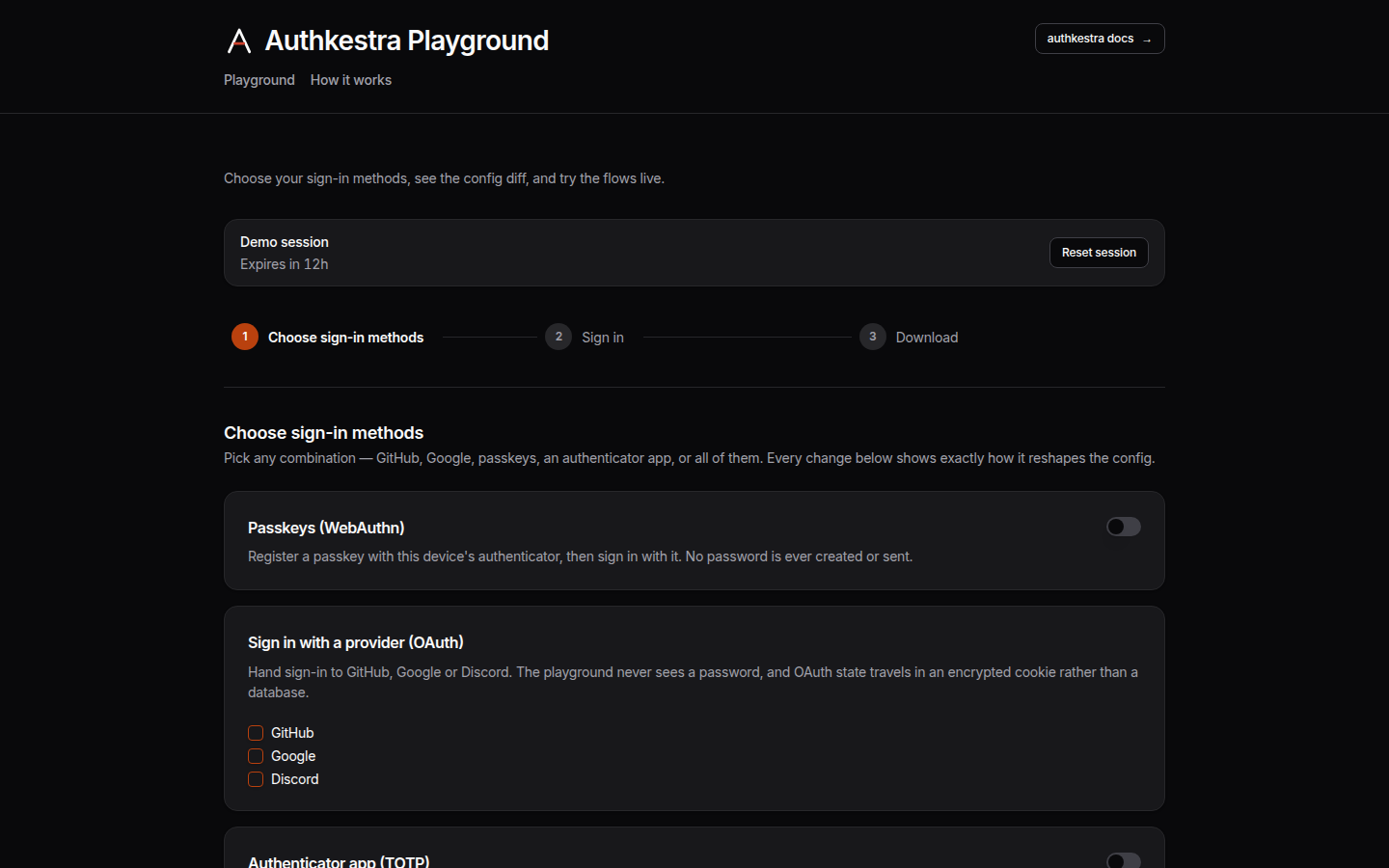Jump to step 2 Sign in
This screenshot has width=1389, height=868.
tap(585, 337)
